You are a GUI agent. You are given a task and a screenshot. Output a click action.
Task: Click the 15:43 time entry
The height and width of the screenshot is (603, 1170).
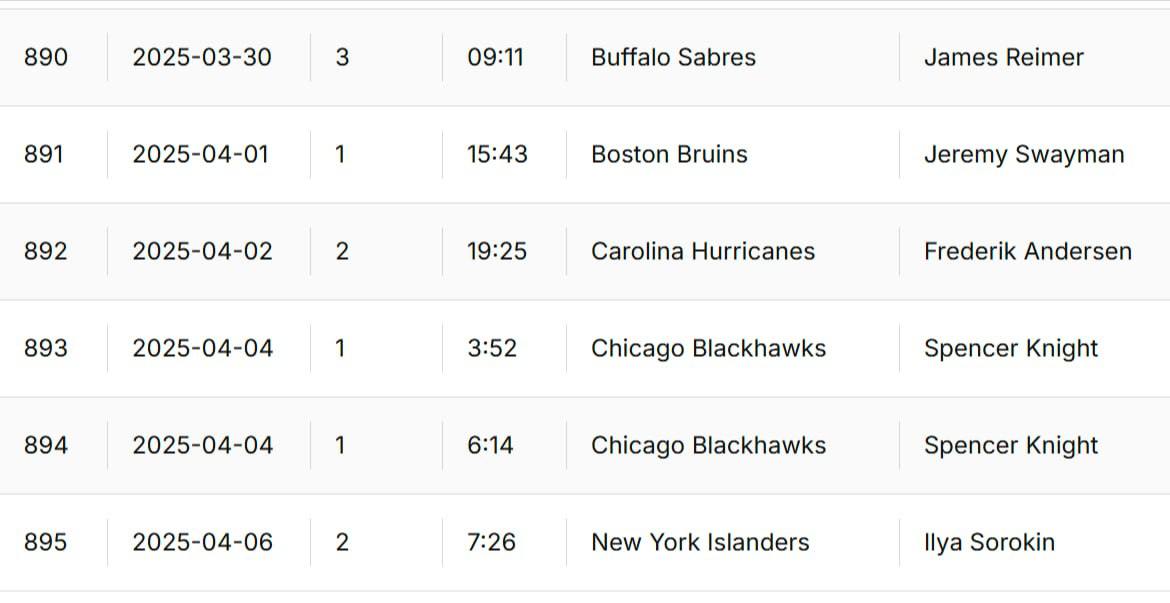(497, 154)
